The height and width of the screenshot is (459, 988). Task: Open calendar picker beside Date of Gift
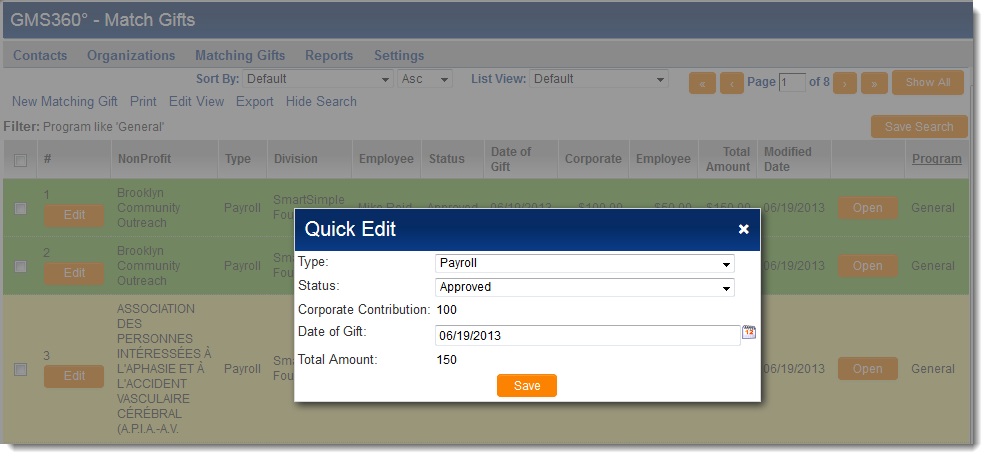748,333
